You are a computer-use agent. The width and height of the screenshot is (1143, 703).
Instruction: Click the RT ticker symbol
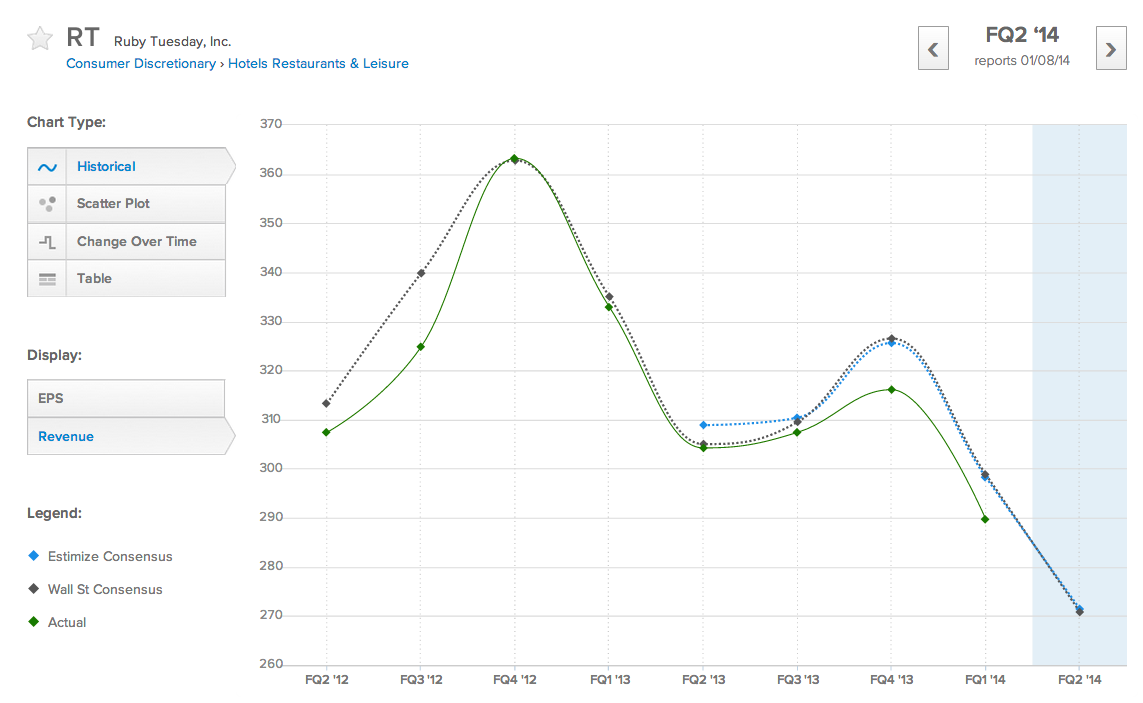82,36
